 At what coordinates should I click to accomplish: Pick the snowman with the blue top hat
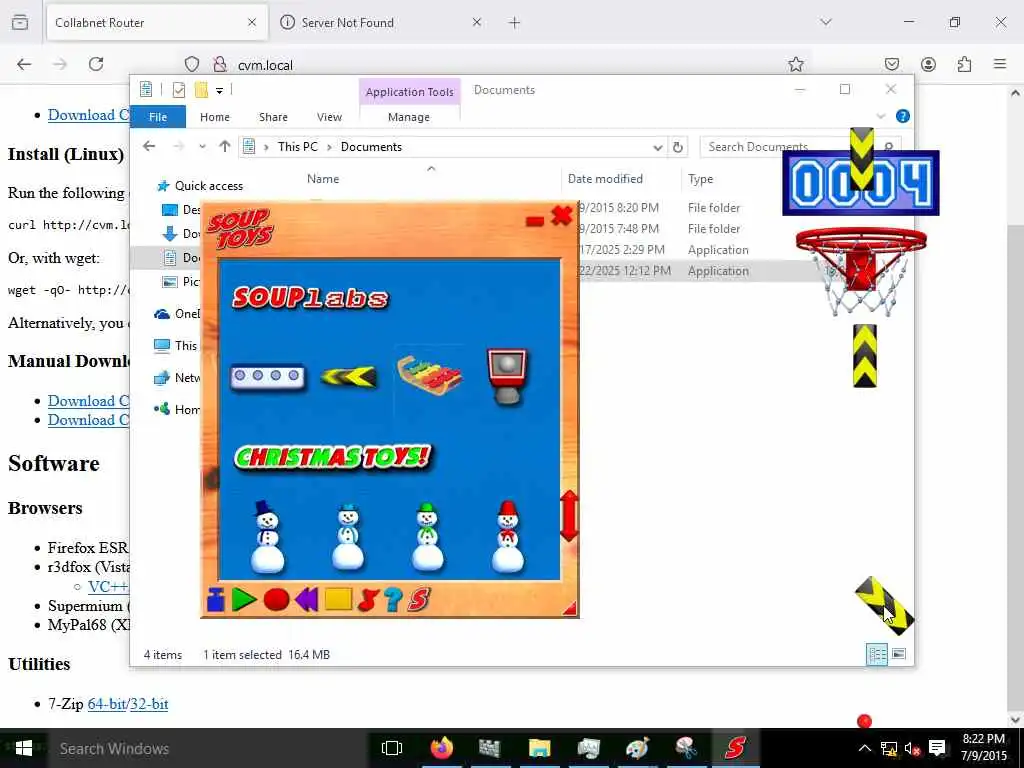click(267, 536)
